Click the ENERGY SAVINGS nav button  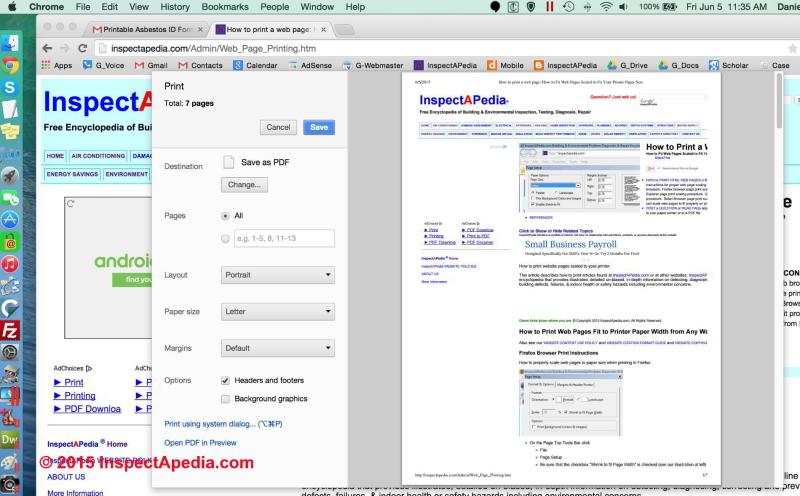click(72, 174)
